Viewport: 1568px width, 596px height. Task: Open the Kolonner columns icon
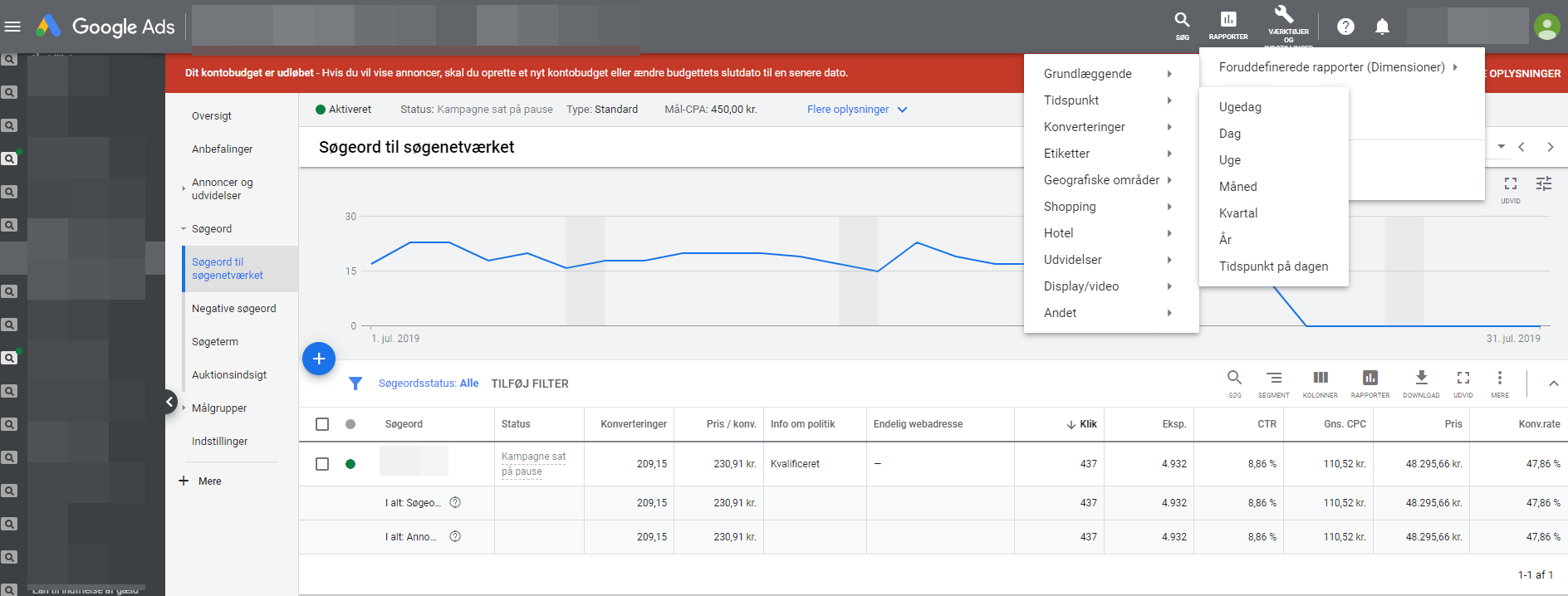click(1321, 383)
